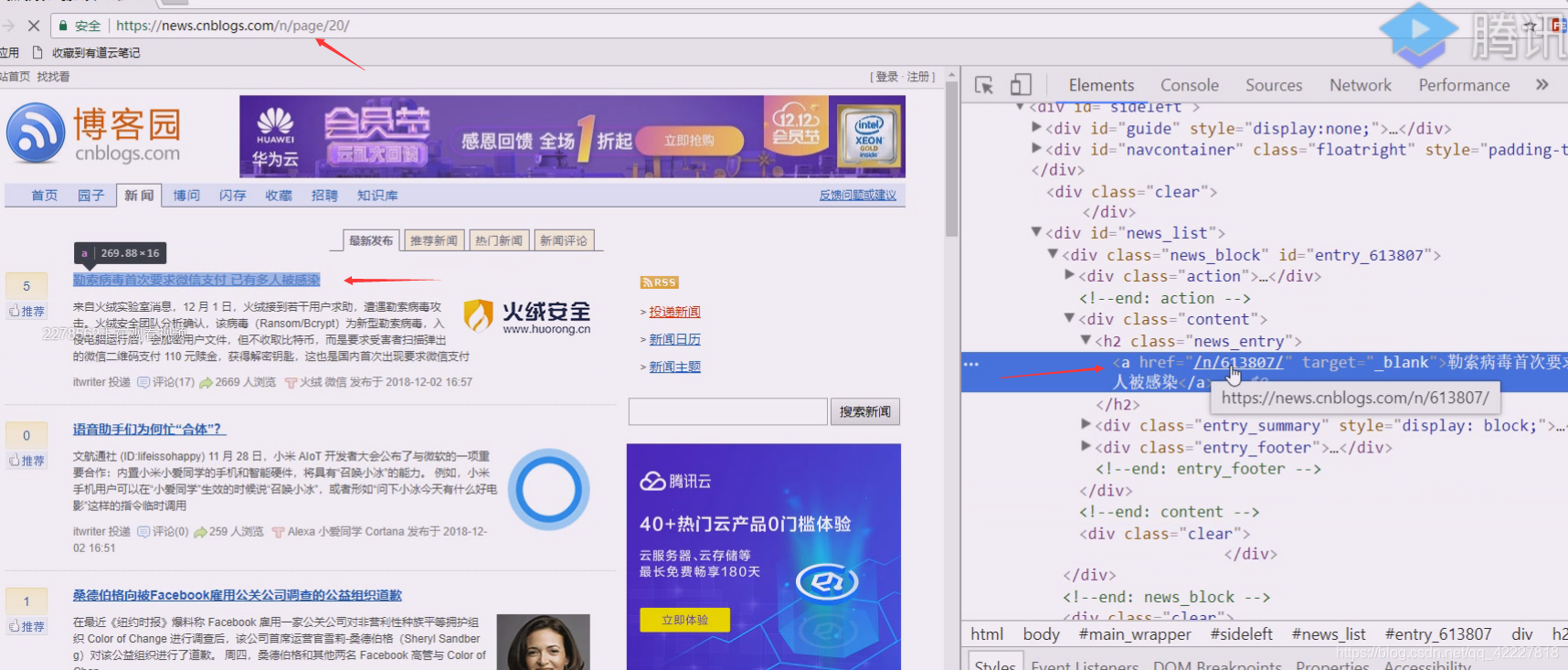The height and width of the screenshot is (670, 1568).
Task: Open the 首页 navigation item
Action: tap(44, 196)
